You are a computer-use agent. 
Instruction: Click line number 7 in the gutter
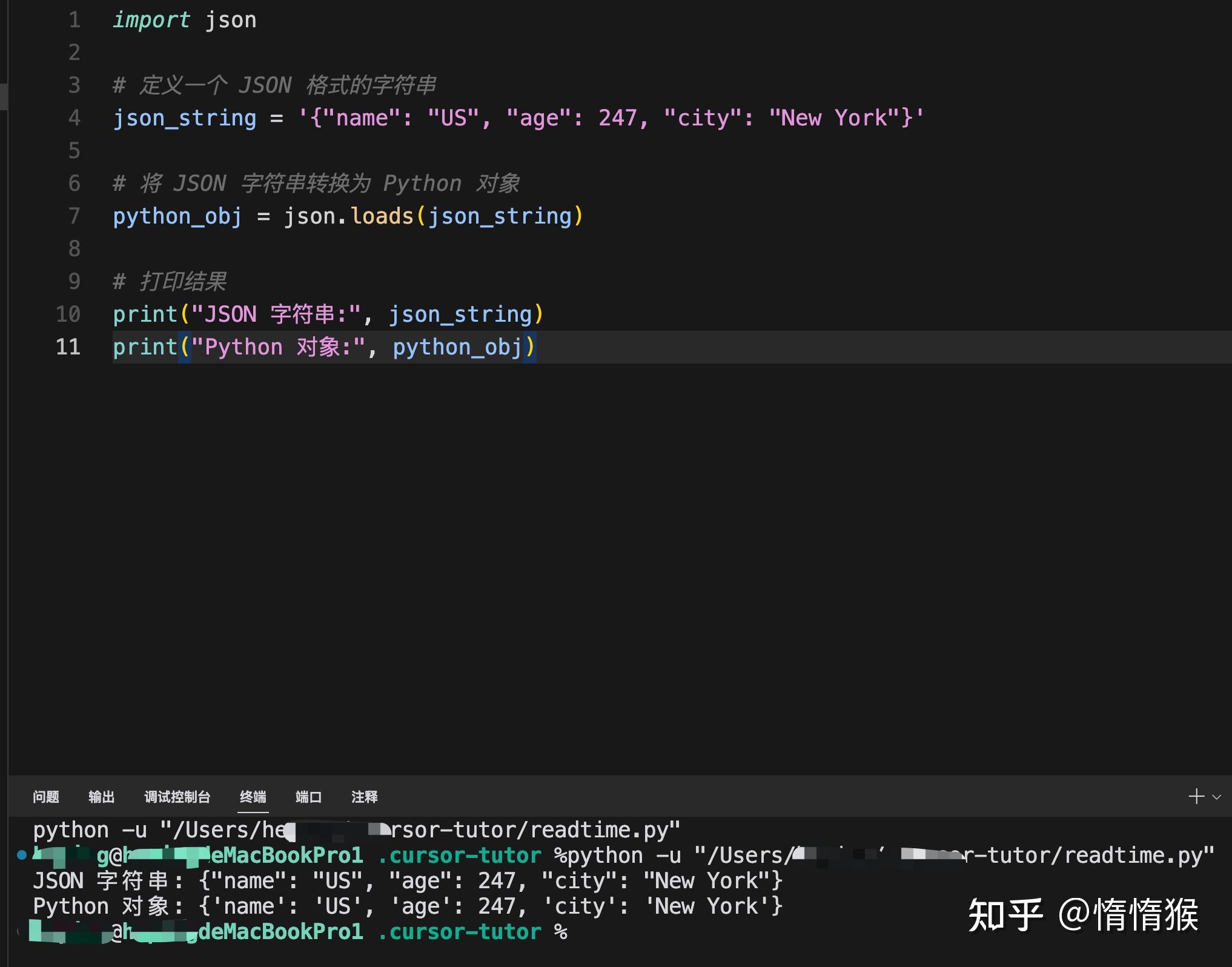[73, 216]
